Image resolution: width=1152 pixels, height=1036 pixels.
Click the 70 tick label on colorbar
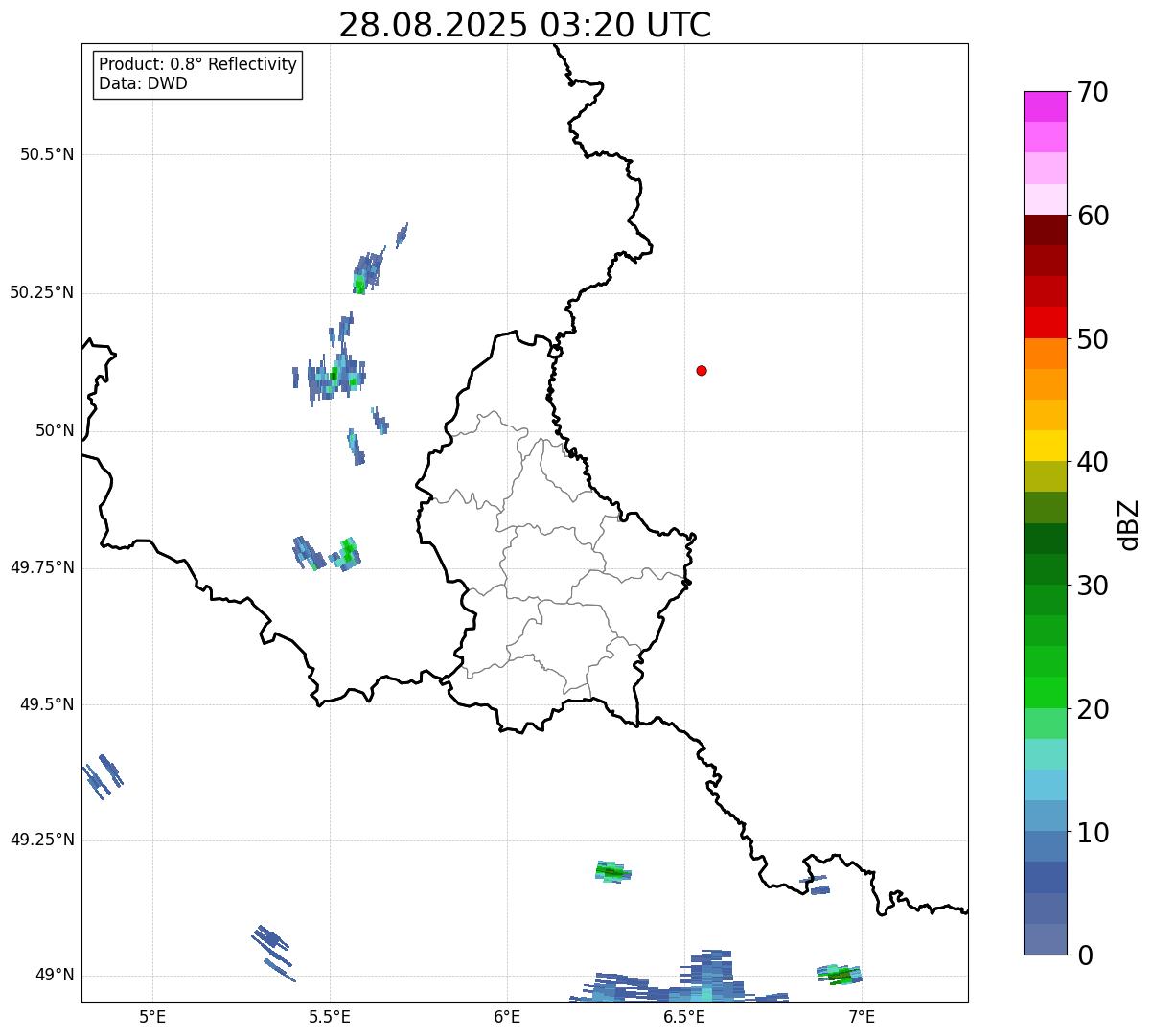pyautogui.click(x=1092, y=93)
